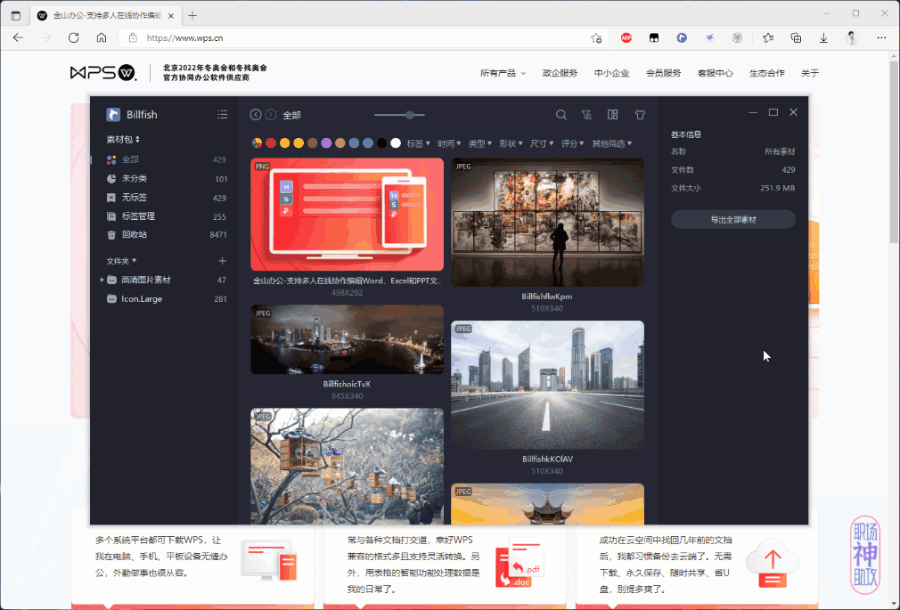The height and width of the screenshot is (610, 900).
Task: Open Edge settings and more menu
Action: click(x=882, y=38)
